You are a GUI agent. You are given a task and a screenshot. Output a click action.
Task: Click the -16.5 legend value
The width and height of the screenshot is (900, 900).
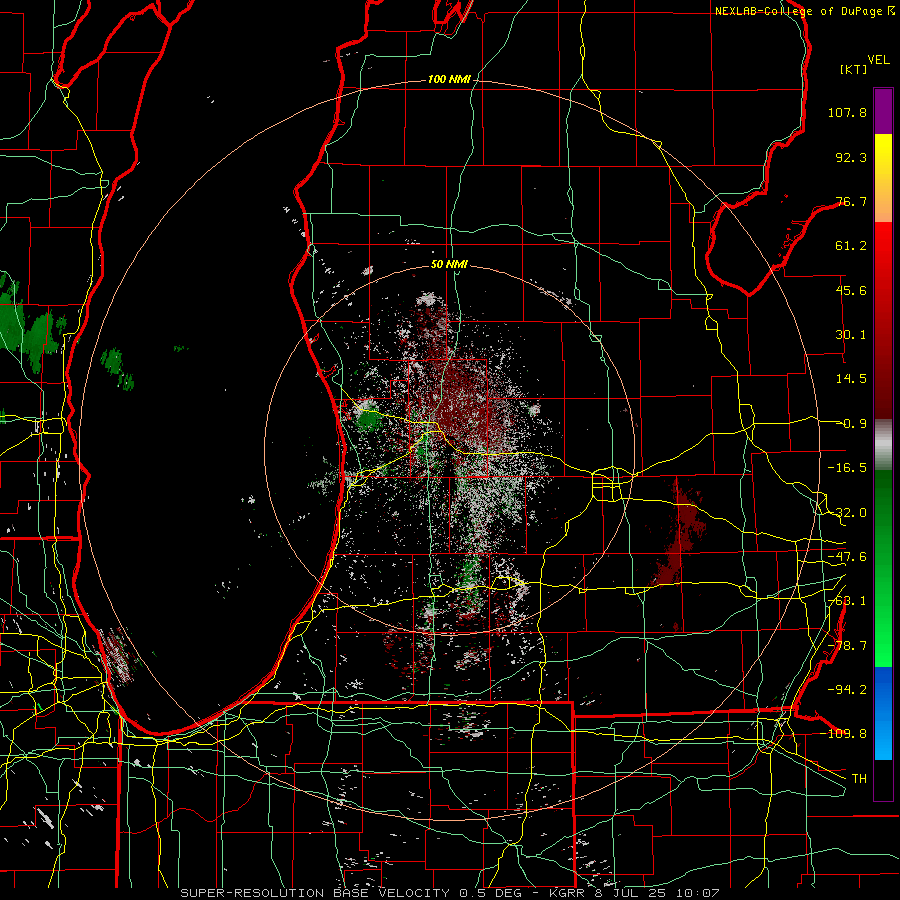847,468
